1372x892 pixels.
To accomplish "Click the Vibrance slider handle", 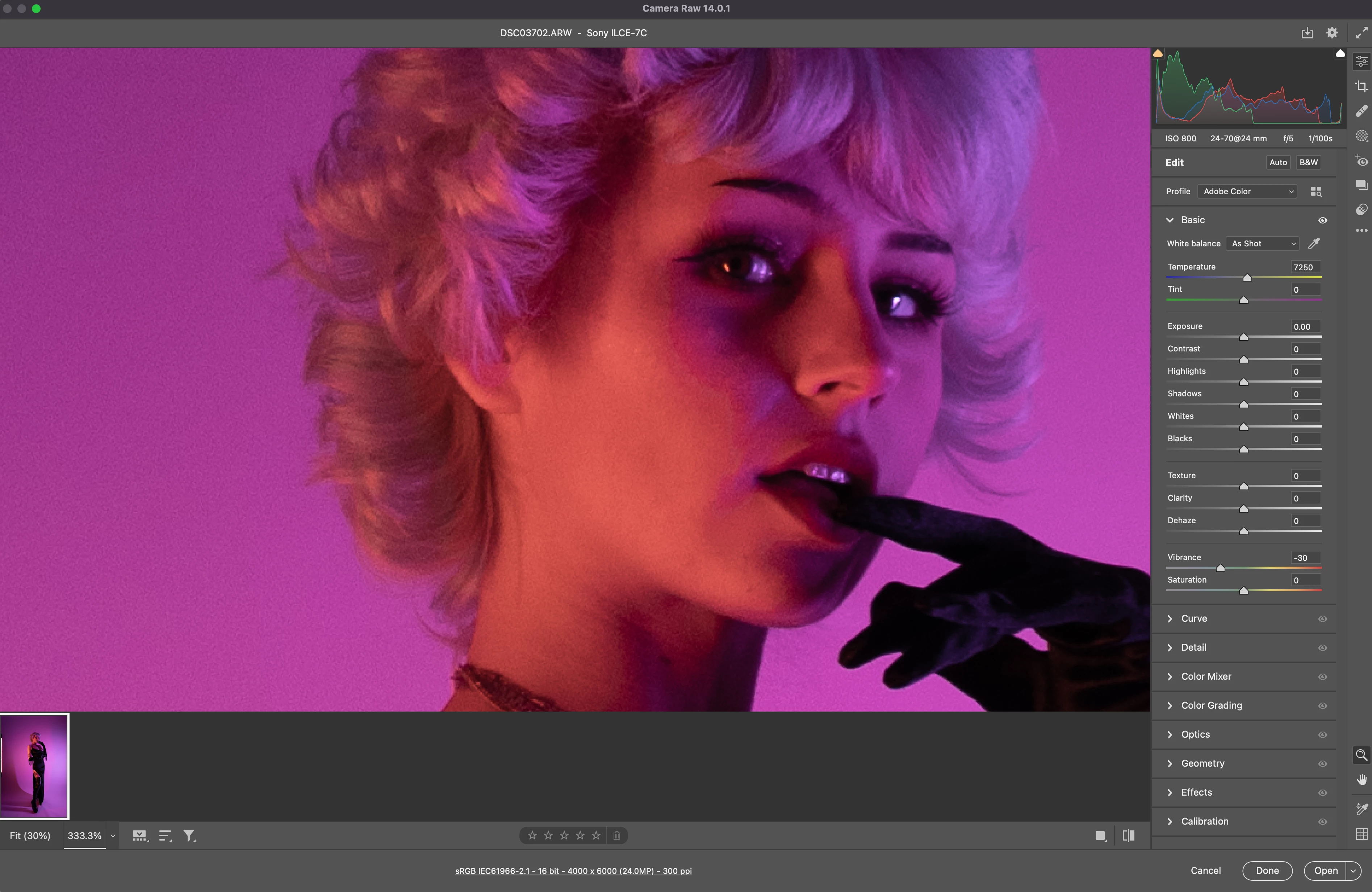I will tap(1220, 568).
